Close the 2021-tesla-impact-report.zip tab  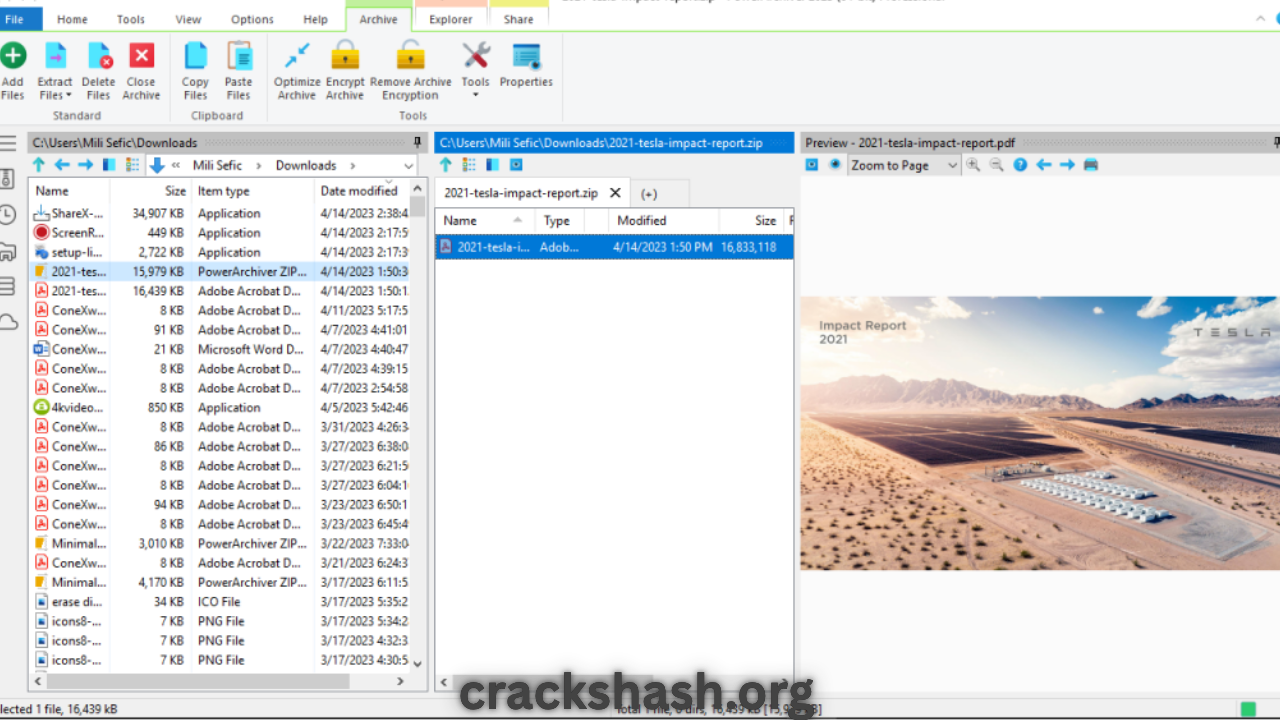616,193
